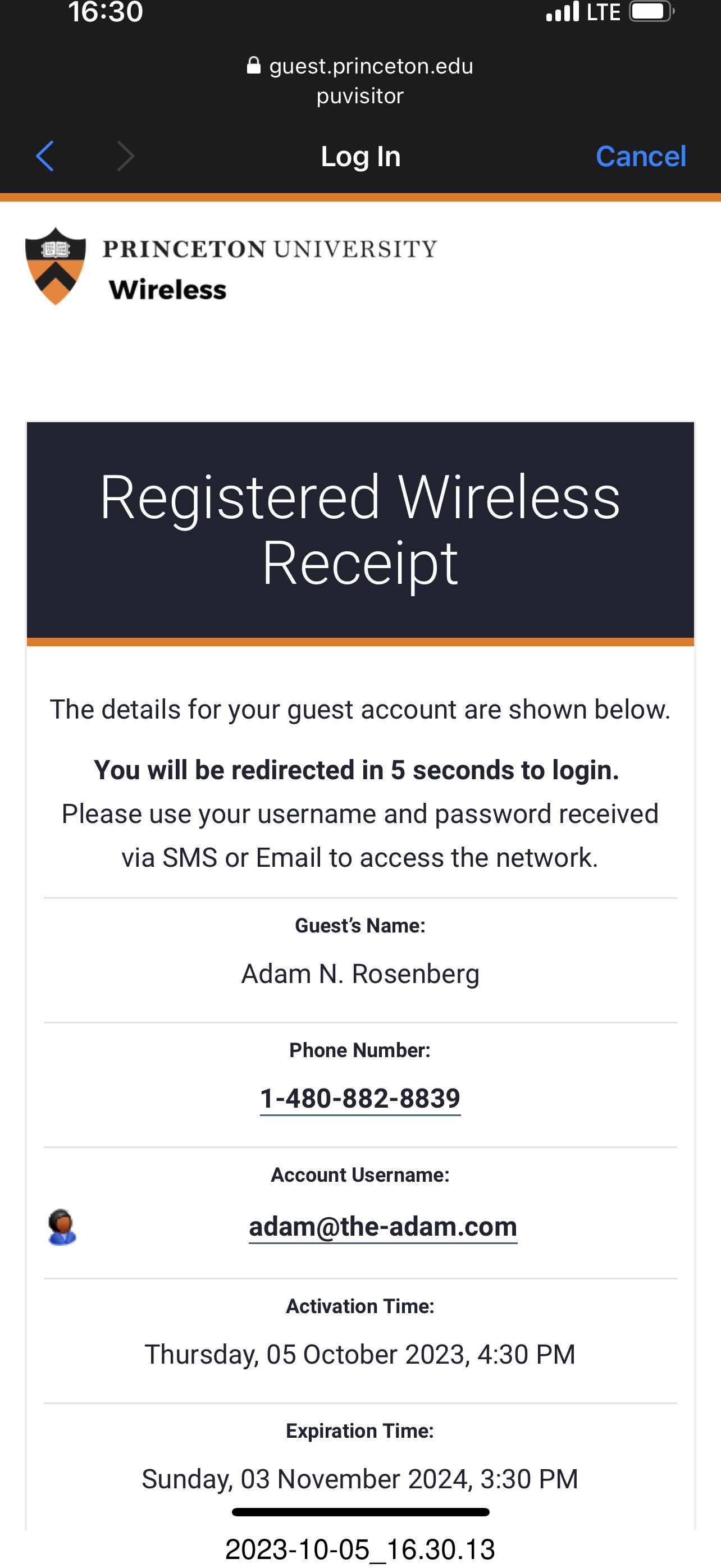Click the Princeton University Wireless wordmark
721x1568 pixels.
pos(269,268)
